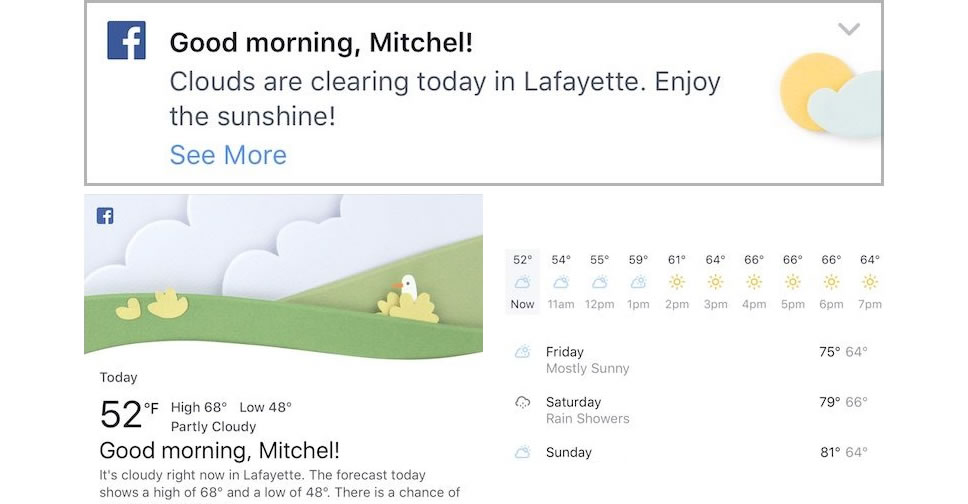Click the Facebook logo in the notification banner
The height and width of the screenshot is (504, 968).
[x=127, y=40]
